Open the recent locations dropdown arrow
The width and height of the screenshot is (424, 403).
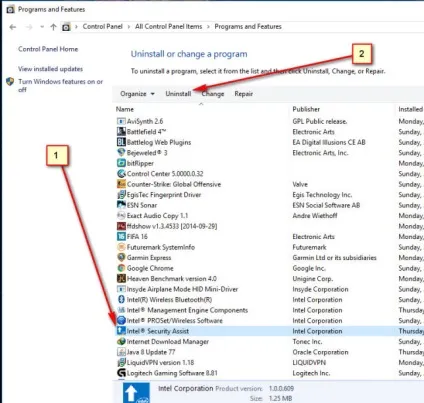click(42, 27)
